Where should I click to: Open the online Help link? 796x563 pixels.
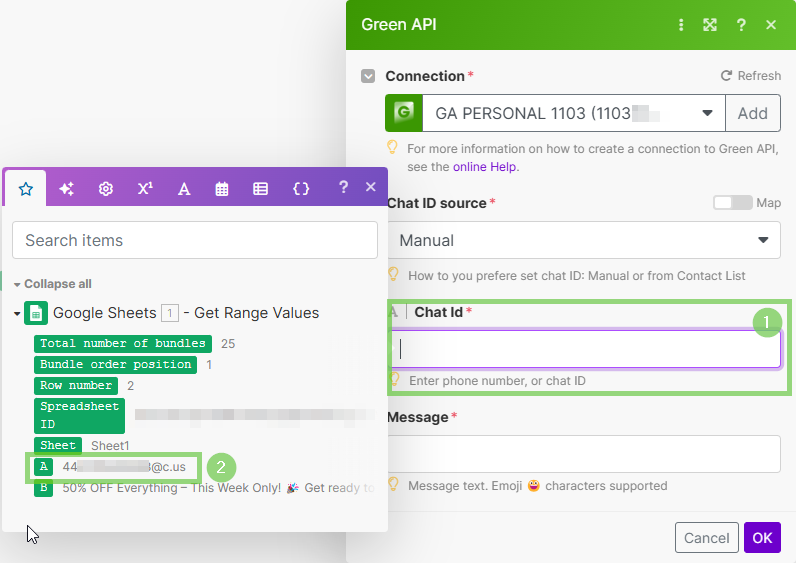pyautogui.click(x=485, y=167)
